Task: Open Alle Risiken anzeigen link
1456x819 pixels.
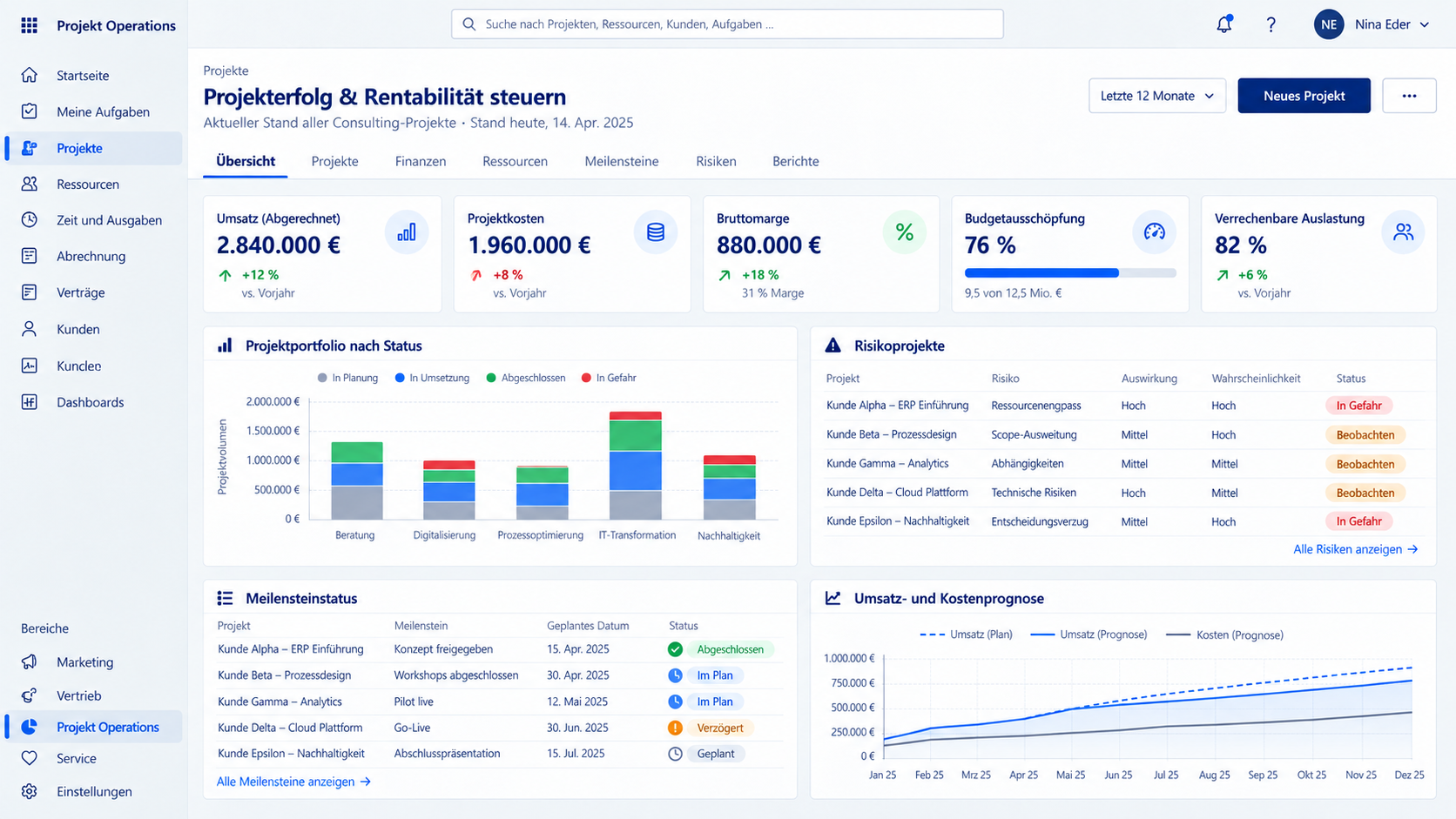Action: coord(1356,549)
